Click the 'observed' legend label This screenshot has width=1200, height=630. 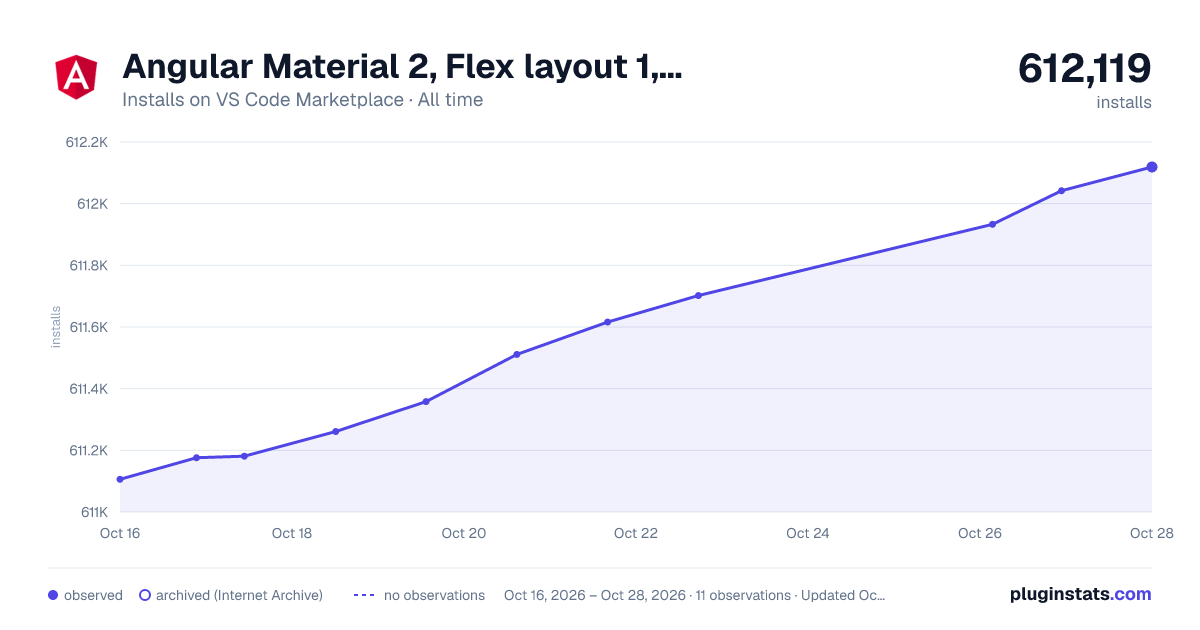pyautogui.click(x=93, y=595)
